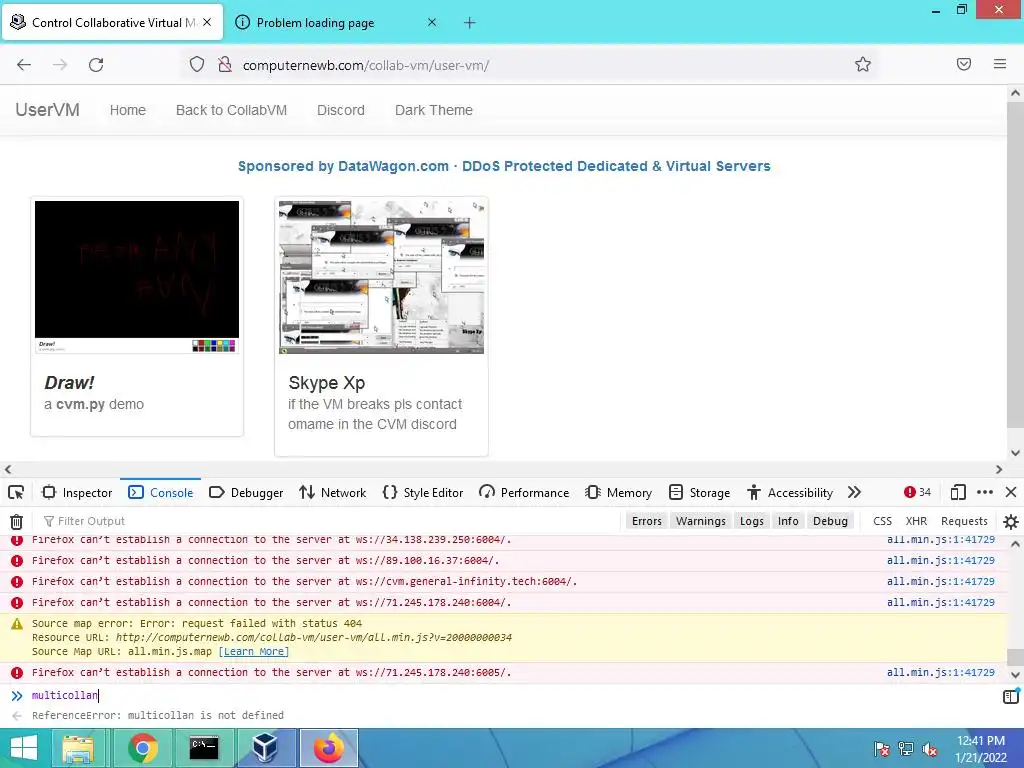Open the Discord navbar link
Viewport: 1024px width, 768px height.
pos(341,110)
